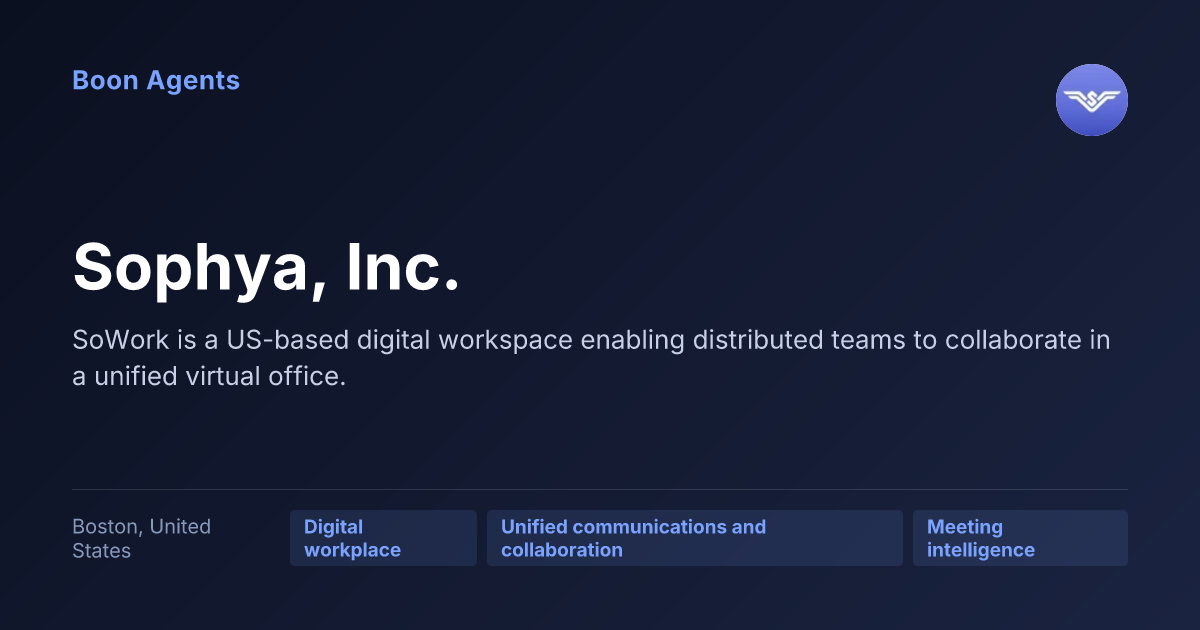
Task: Click the Boston, United States location text
Action: click(142, 538)
